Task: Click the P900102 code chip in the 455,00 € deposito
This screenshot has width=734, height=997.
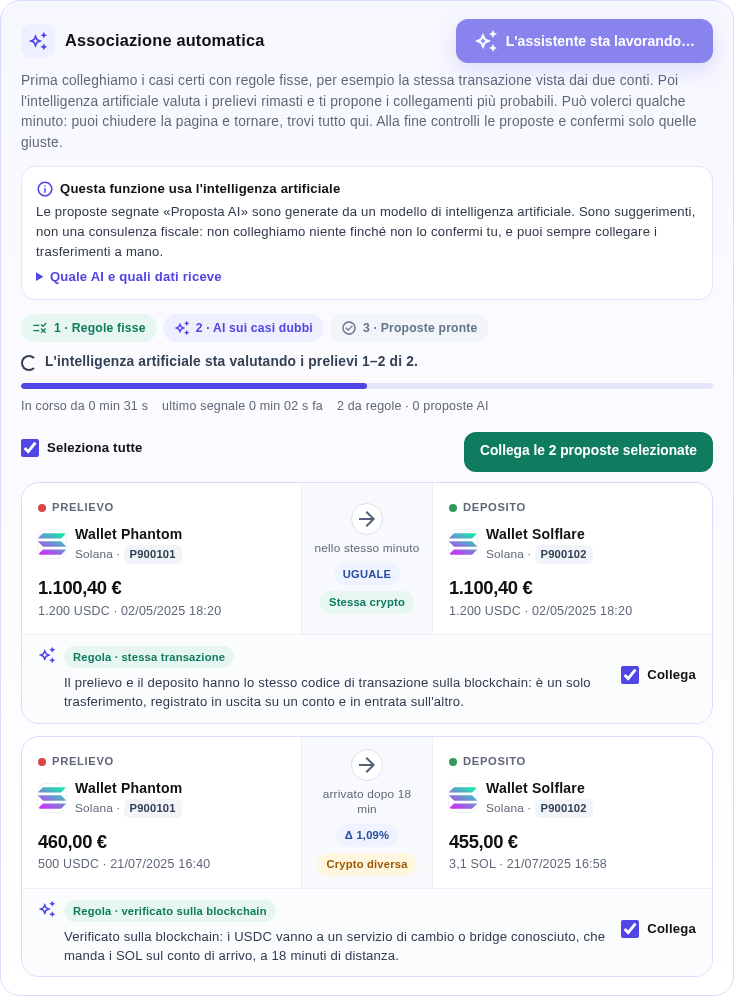Action: [564, 808]
